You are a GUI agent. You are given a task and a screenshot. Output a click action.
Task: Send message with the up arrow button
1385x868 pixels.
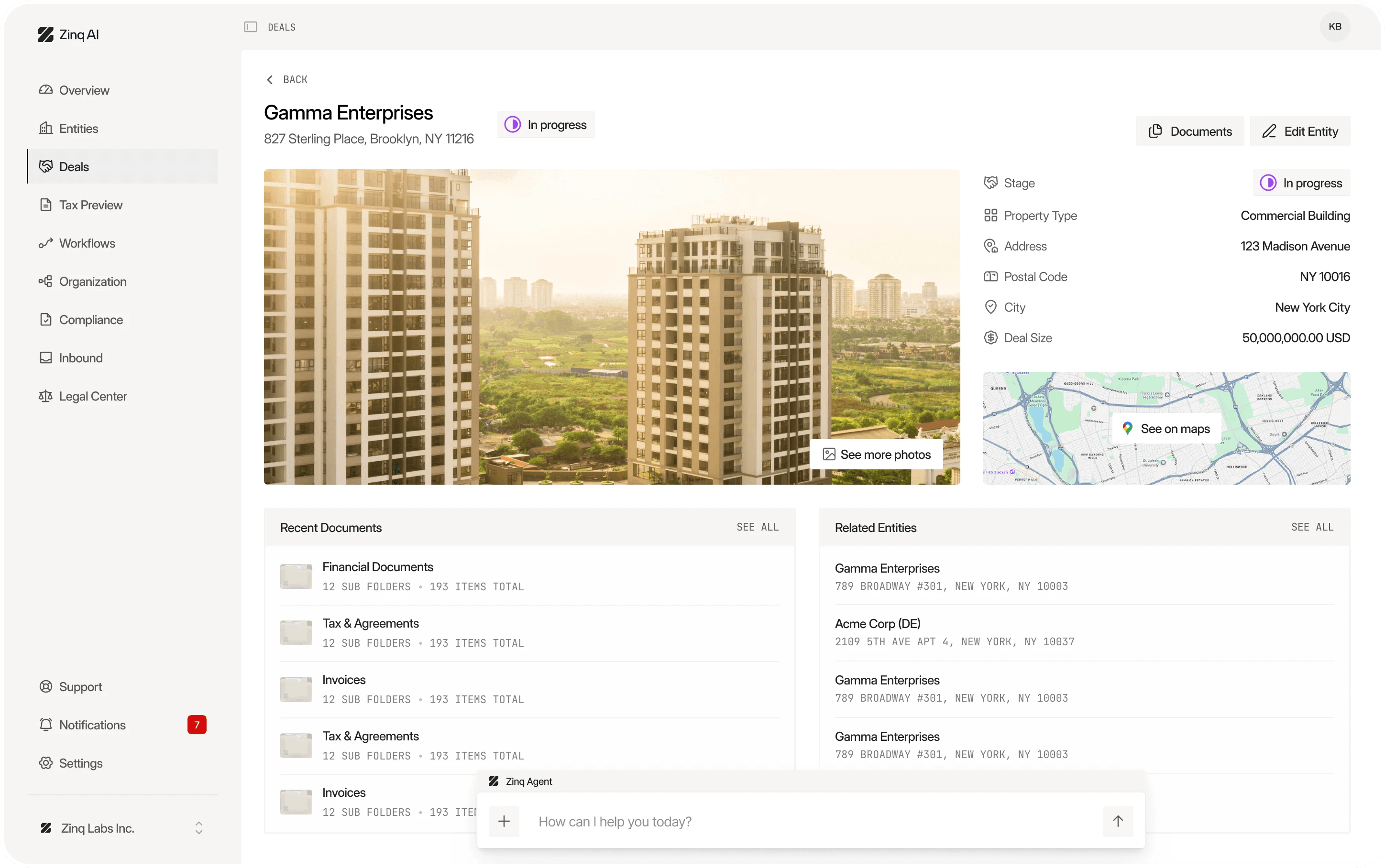point(1117,821)
